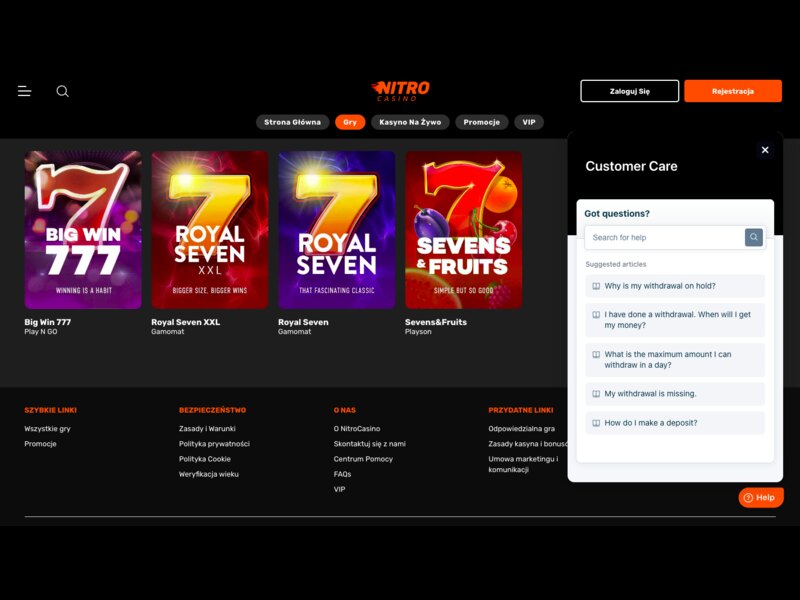The height and width of the screenshot is (600, 800).
Task: Open the Centrum Pomocy footer link
Action: pos(364,458)
